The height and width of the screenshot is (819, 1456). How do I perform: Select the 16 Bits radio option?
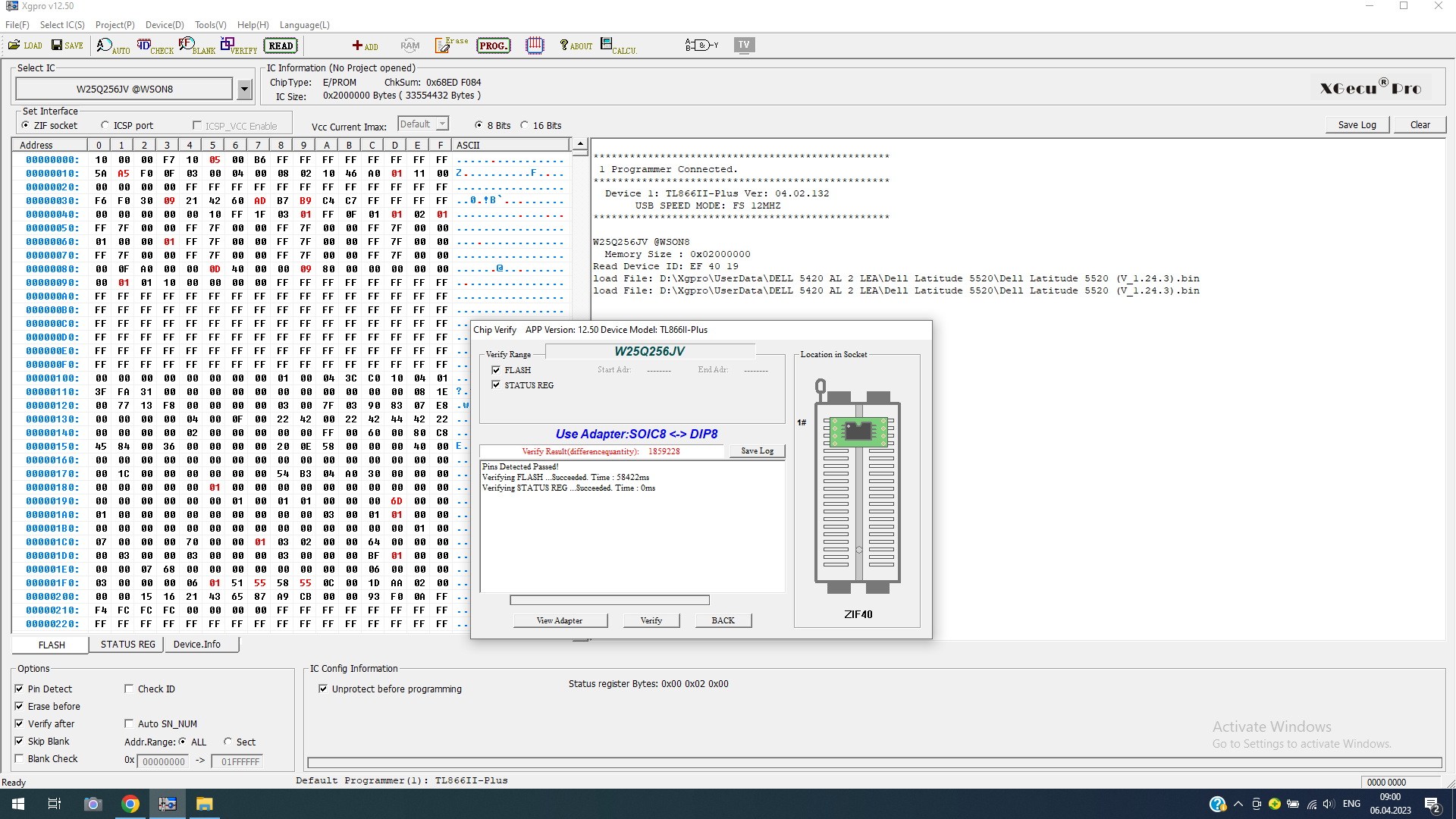click(524, 125)
